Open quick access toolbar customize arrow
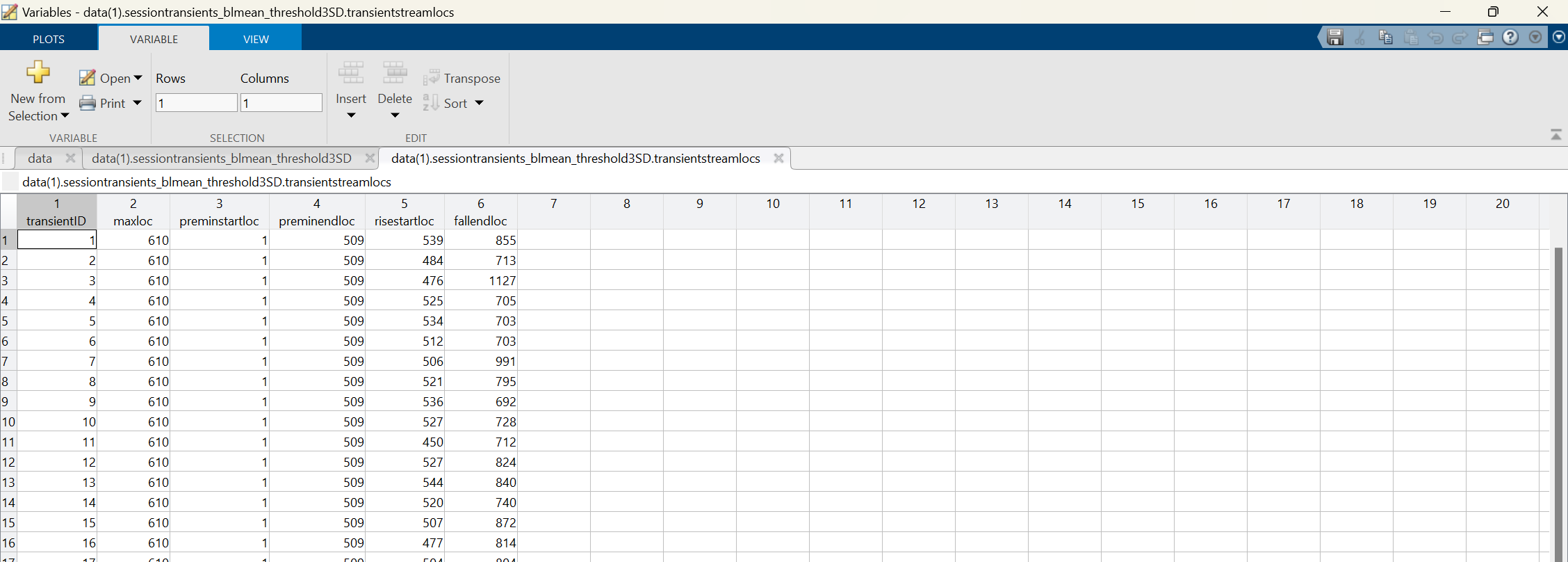Viewport: 1568px width, 562px height. [x=1535, y=38]
